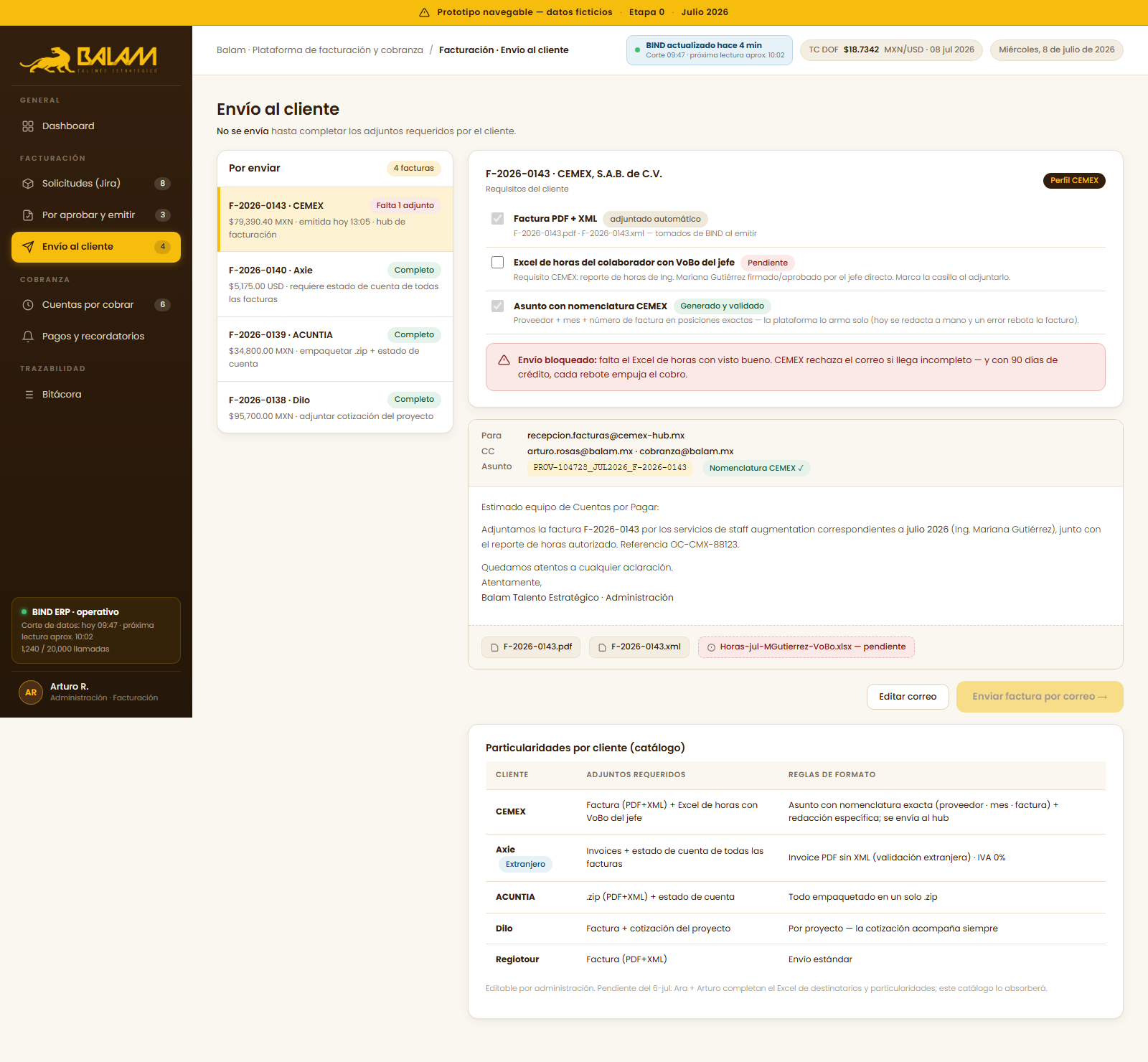Click the ACUNTIA row in catalog table
1148x1062 pixels.
(796, 897)
